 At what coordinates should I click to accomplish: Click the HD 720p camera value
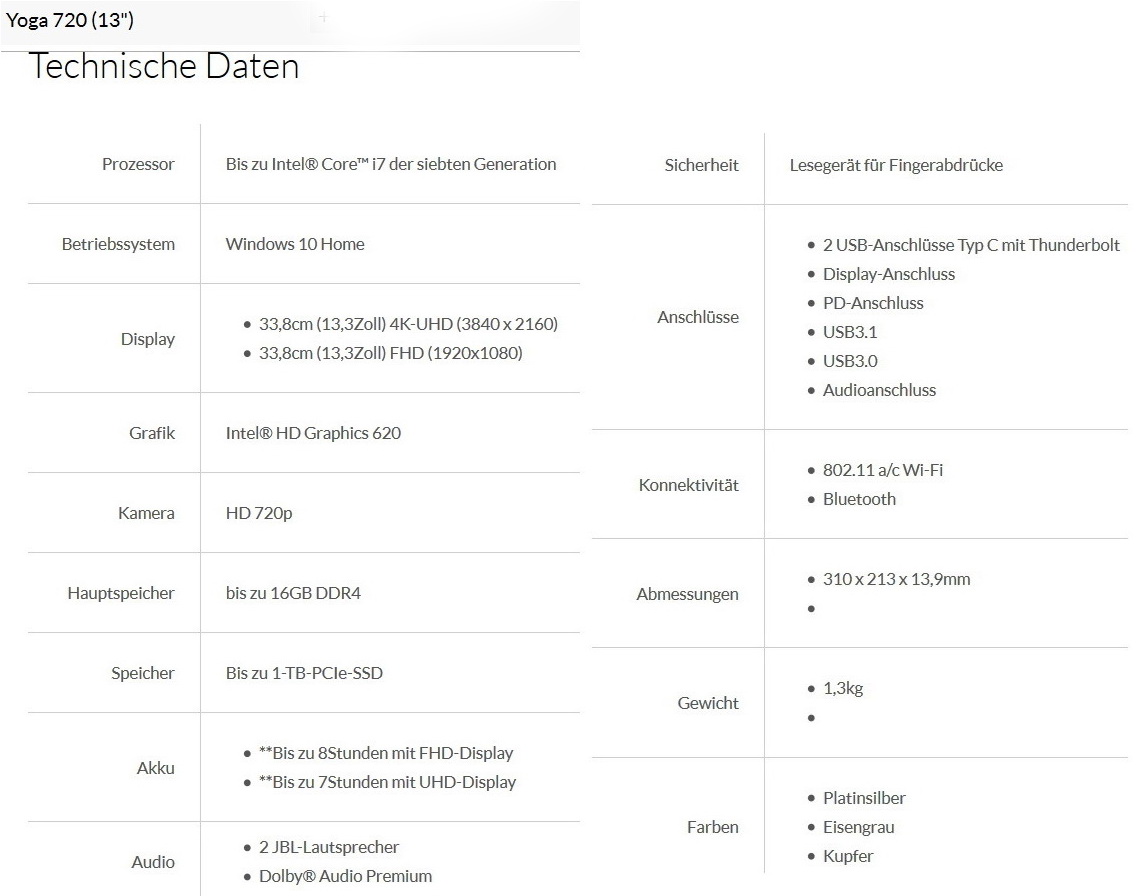pos(259,513)
